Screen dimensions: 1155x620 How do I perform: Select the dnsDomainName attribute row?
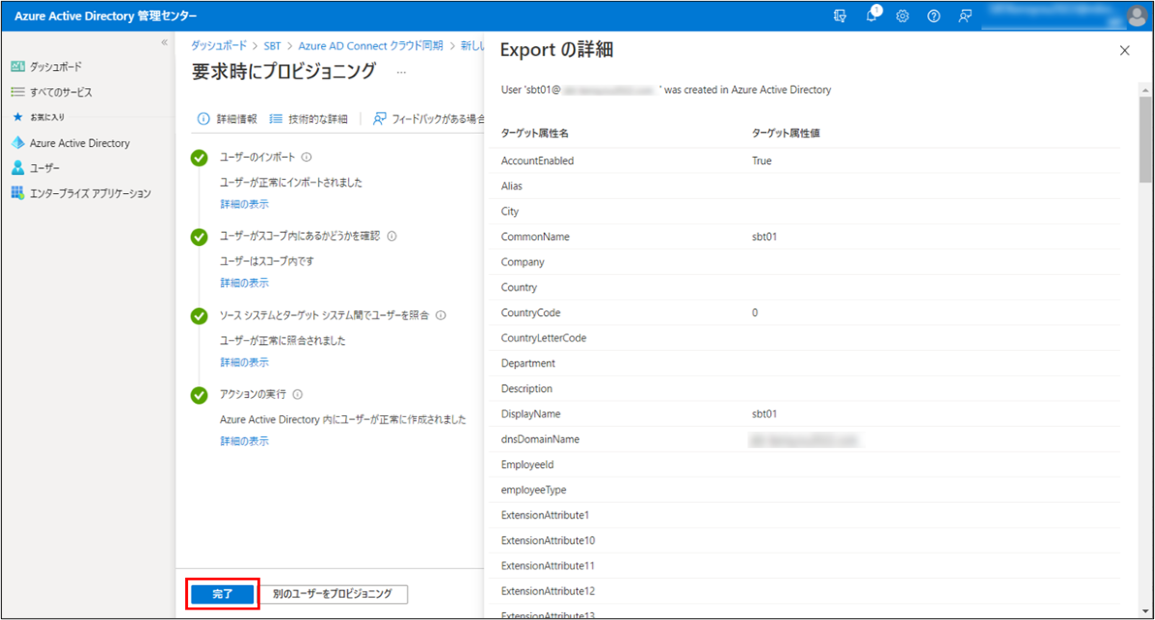[804, 439]
